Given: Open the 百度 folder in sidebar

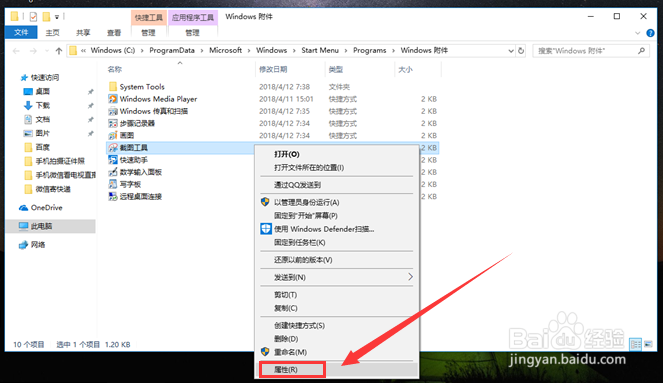Looking at the screenshot, I should pyautogui.click(x=42, y=147).
